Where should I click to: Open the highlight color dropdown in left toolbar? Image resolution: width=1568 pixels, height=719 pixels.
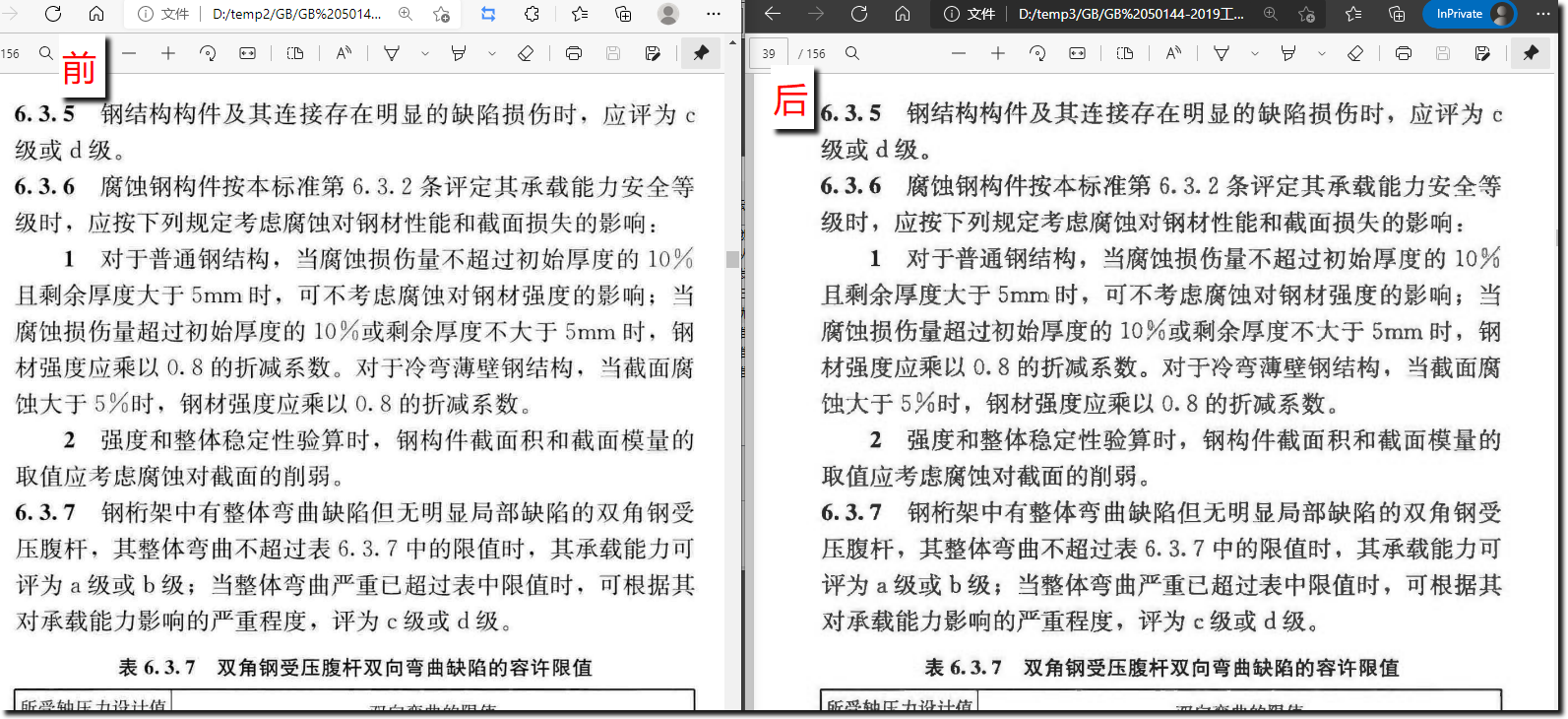(492, 53)
